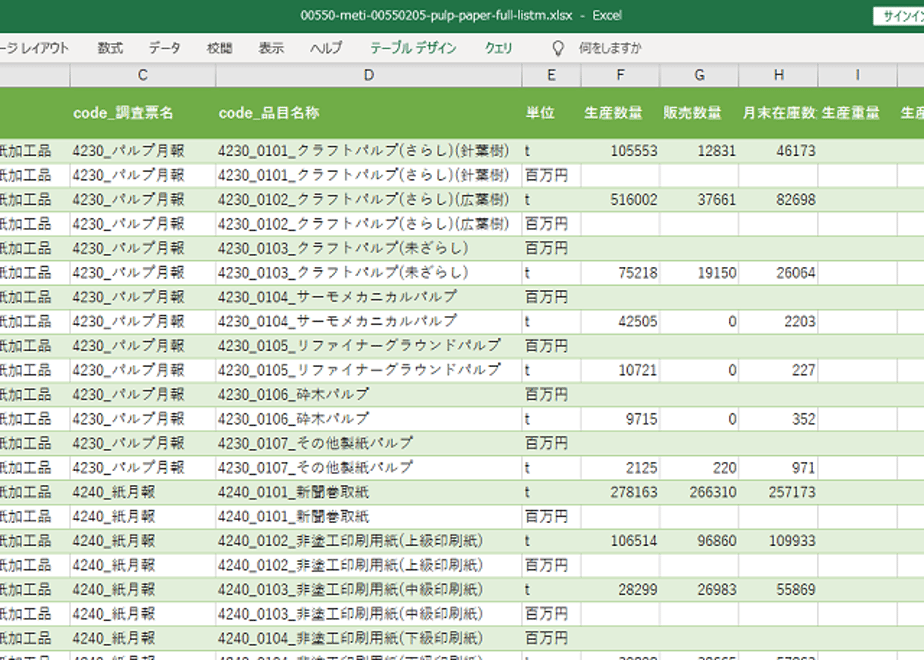924x660 pixels.
Task: Click the 何をしますか search field
Action: (x=610, y=48)
